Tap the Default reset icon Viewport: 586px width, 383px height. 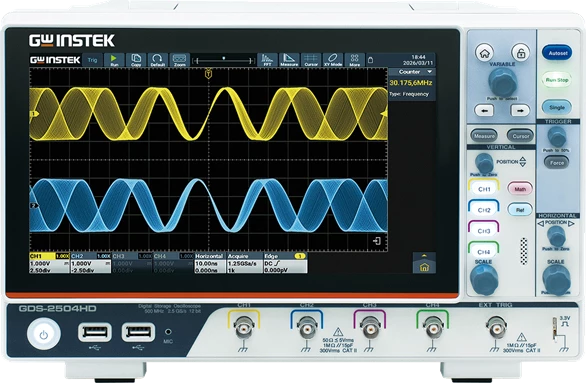(x=158, y=60)
